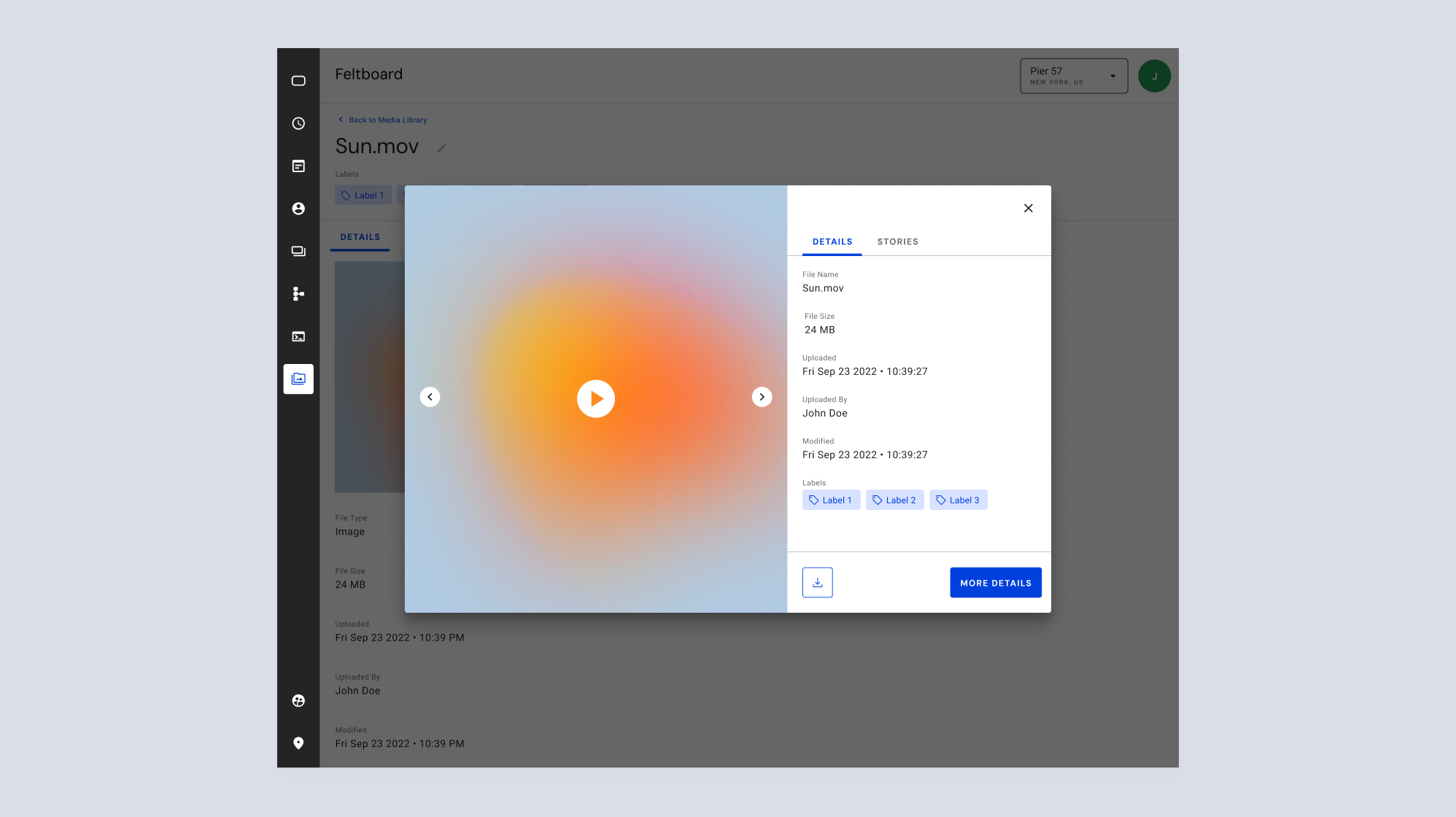Go to next media with right chevron
The height and width of the screenshot is (817, 1456).
coord(762,397)
